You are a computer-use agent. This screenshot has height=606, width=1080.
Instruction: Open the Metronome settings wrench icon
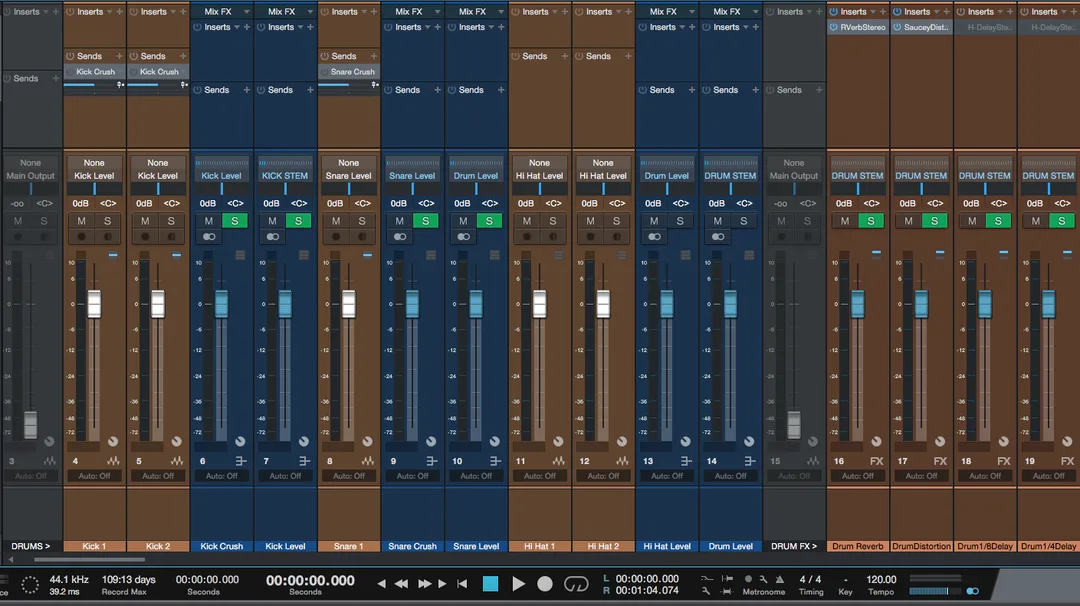point(763,579)
